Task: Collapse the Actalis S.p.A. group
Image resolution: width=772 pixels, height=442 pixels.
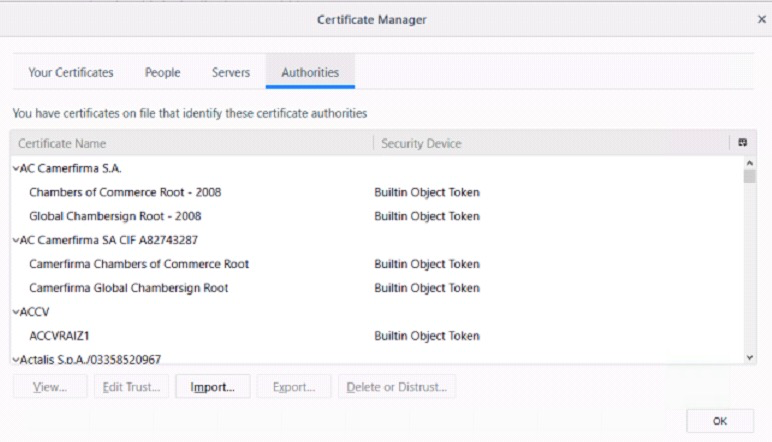Action: pyautogui.click(x=16, y=359)
